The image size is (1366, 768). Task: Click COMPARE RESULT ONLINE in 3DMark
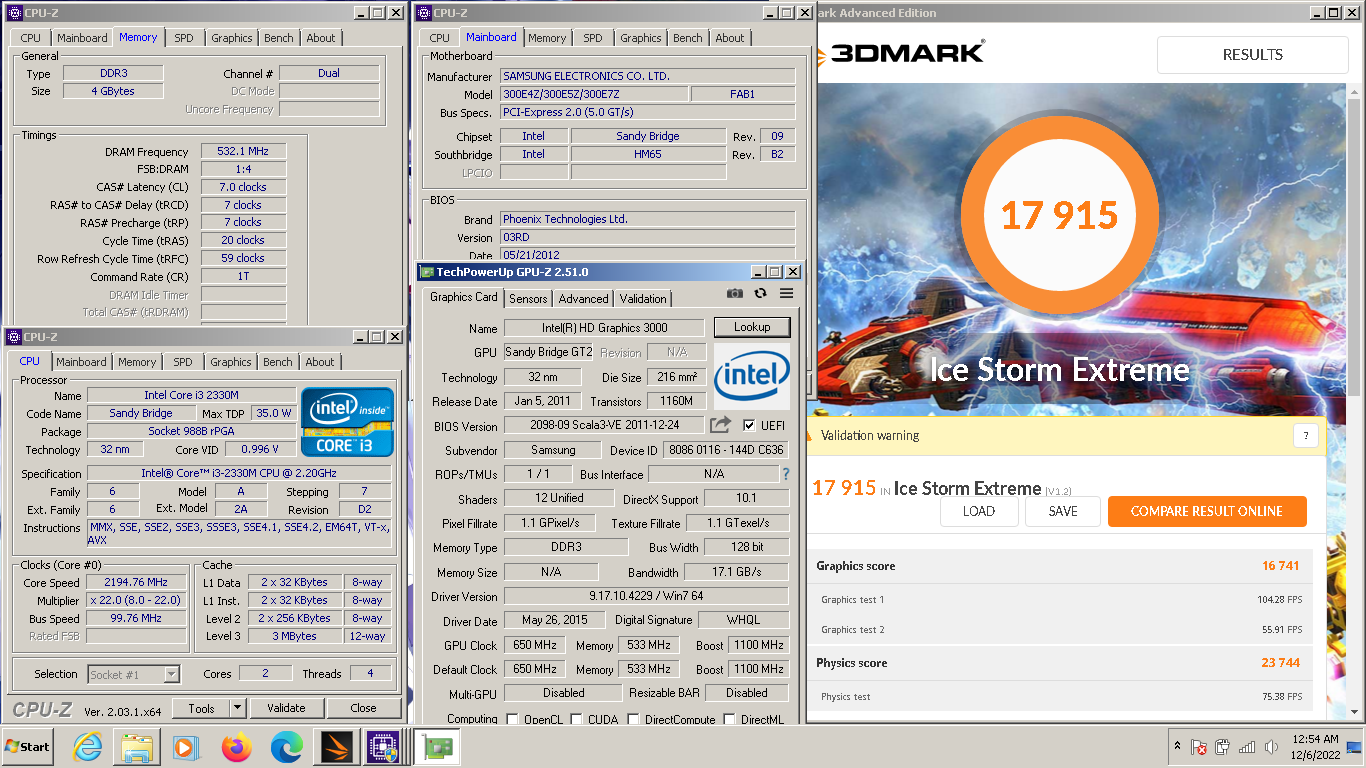1207,511
